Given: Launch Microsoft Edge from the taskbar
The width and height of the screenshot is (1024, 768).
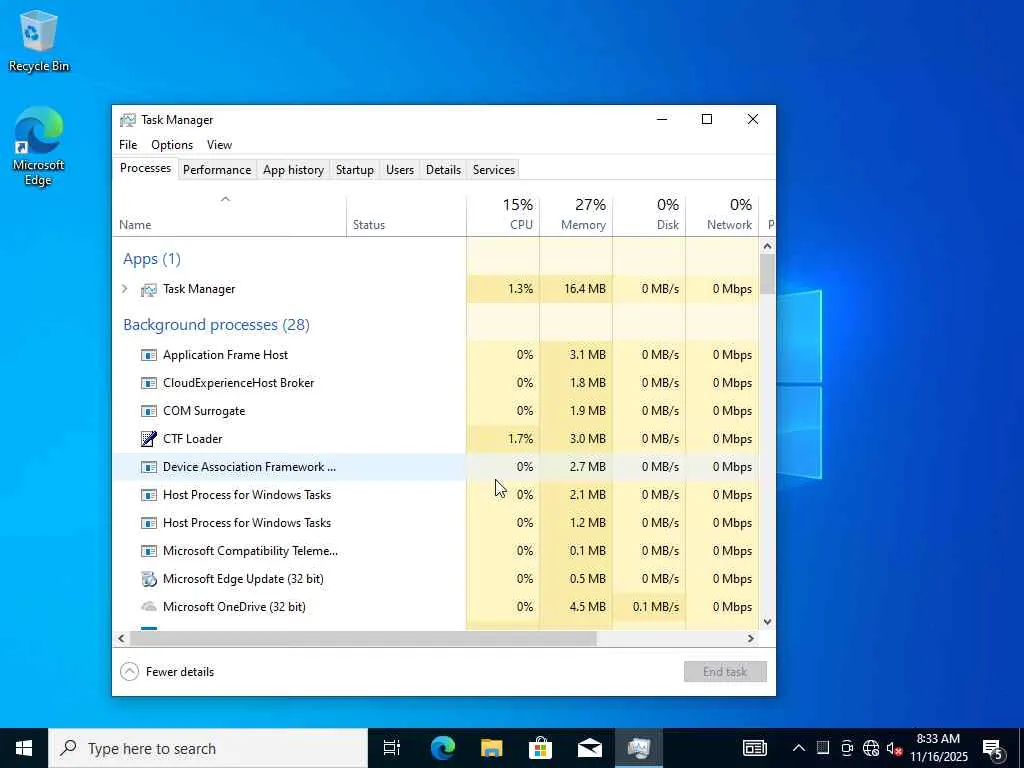Looking at the screenshot, I should tap(442, 748).
